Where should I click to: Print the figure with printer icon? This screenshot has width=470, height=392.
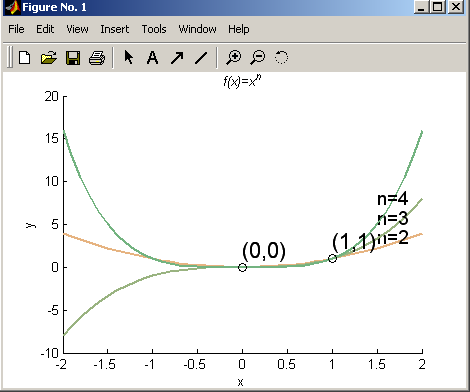97,58
